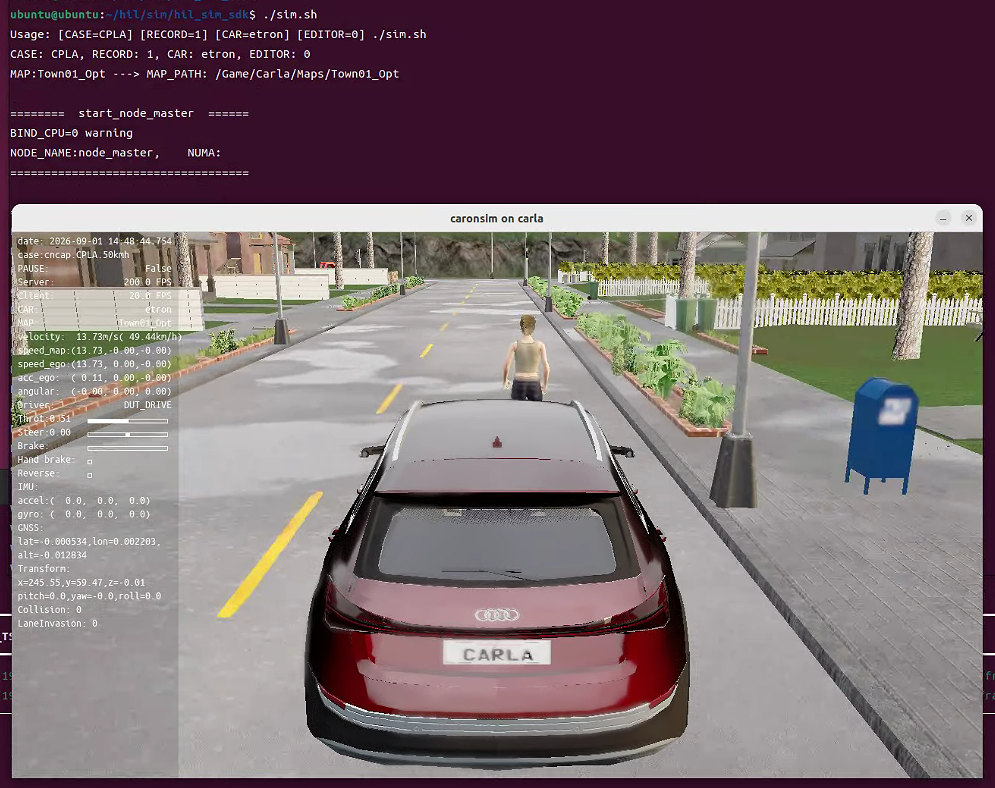Click the pedestrian standing ahead of the car

pos(525,358)
